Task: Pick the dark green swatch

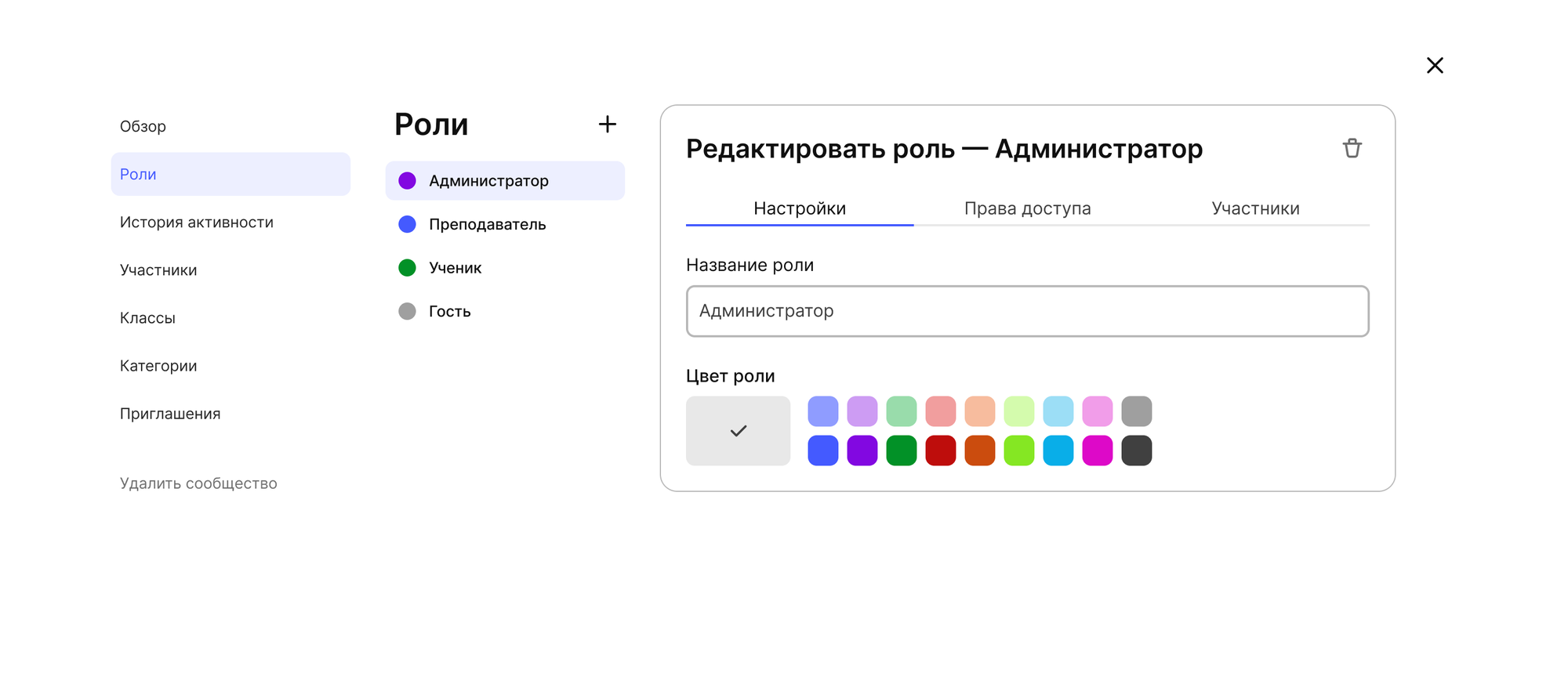Action: pos(902,451)
